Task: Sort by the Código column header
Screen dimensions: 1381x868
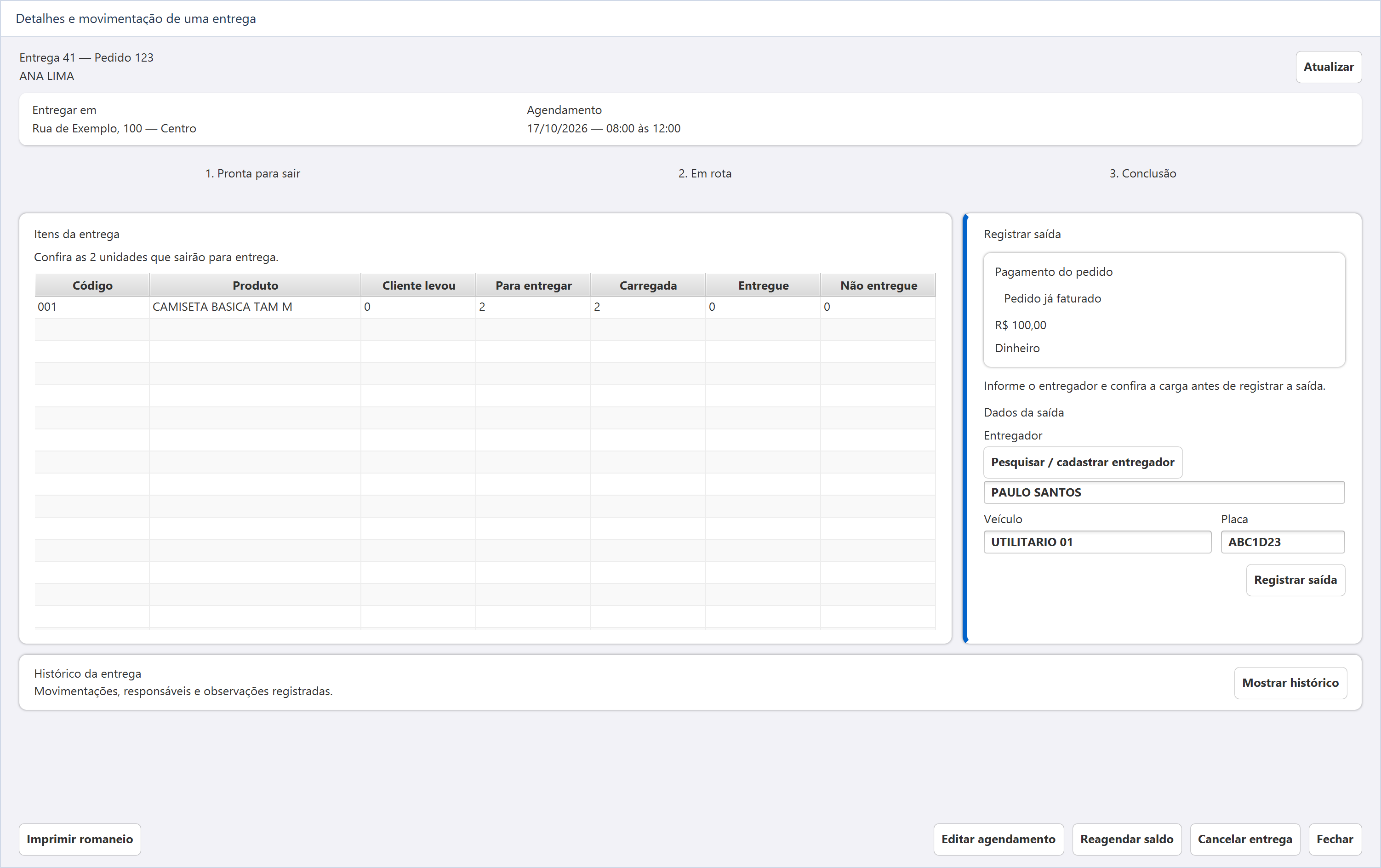Action: (x=92, y=286)
